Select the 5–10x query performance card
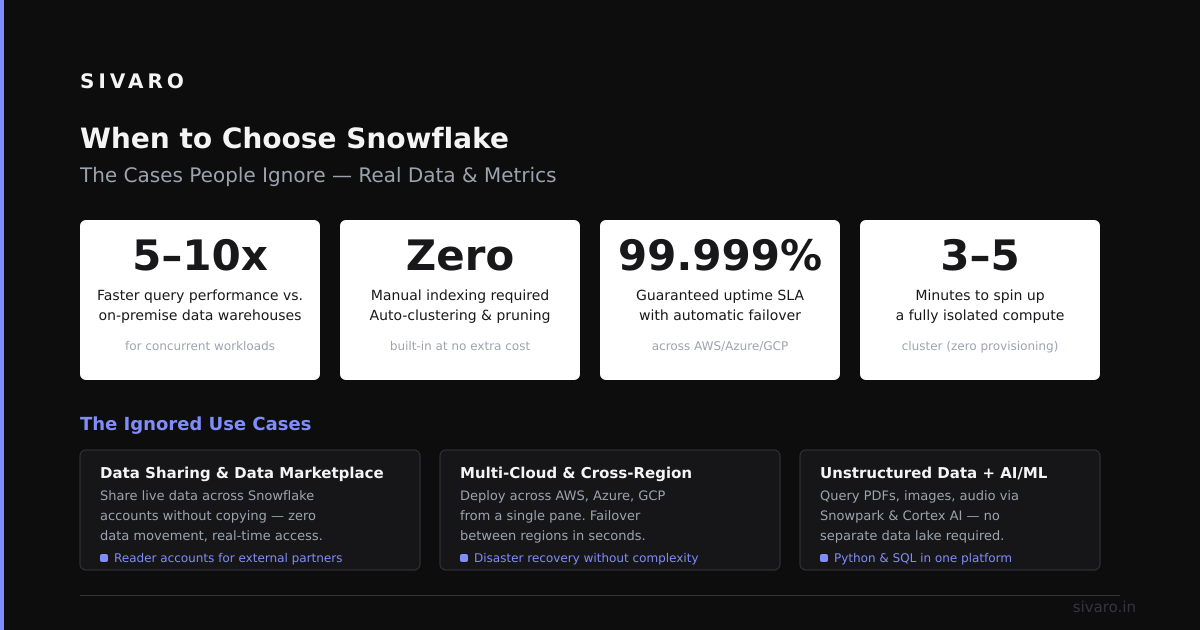 [x=200, y=300]
